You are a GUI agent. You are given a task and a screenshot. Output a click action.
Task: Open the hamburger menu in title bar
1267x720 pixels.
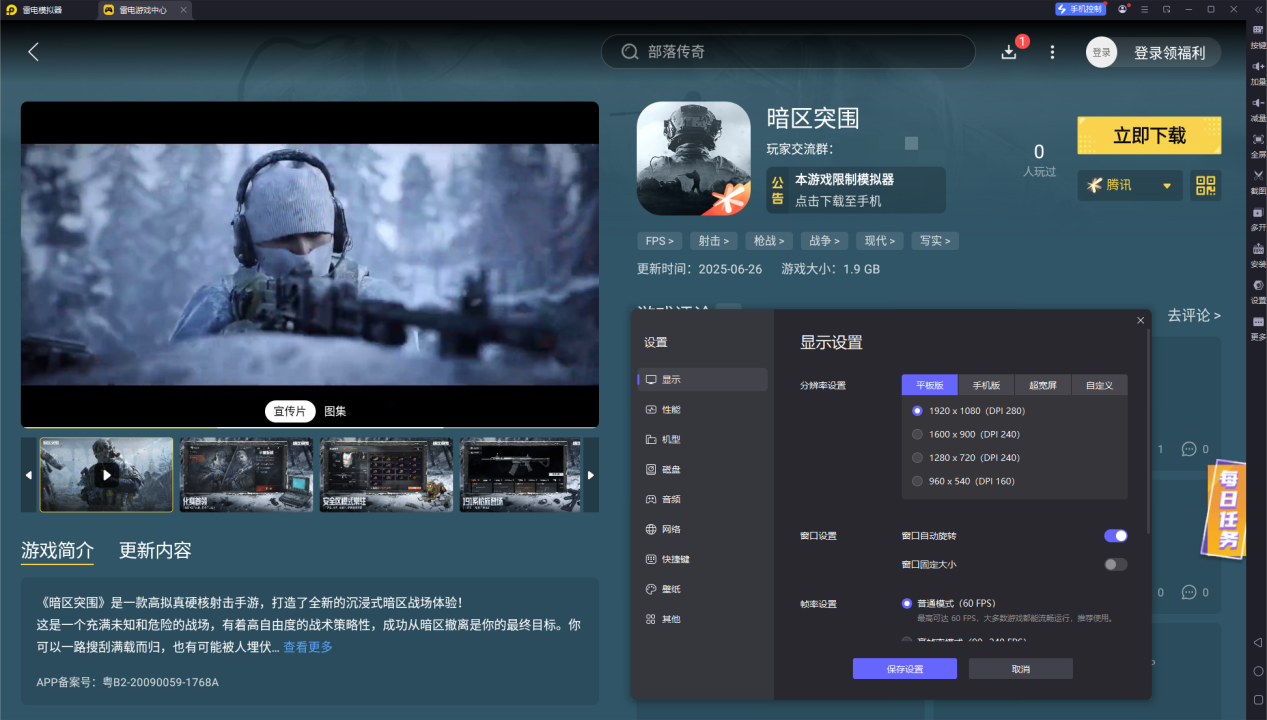click(x=1145, y=9)
